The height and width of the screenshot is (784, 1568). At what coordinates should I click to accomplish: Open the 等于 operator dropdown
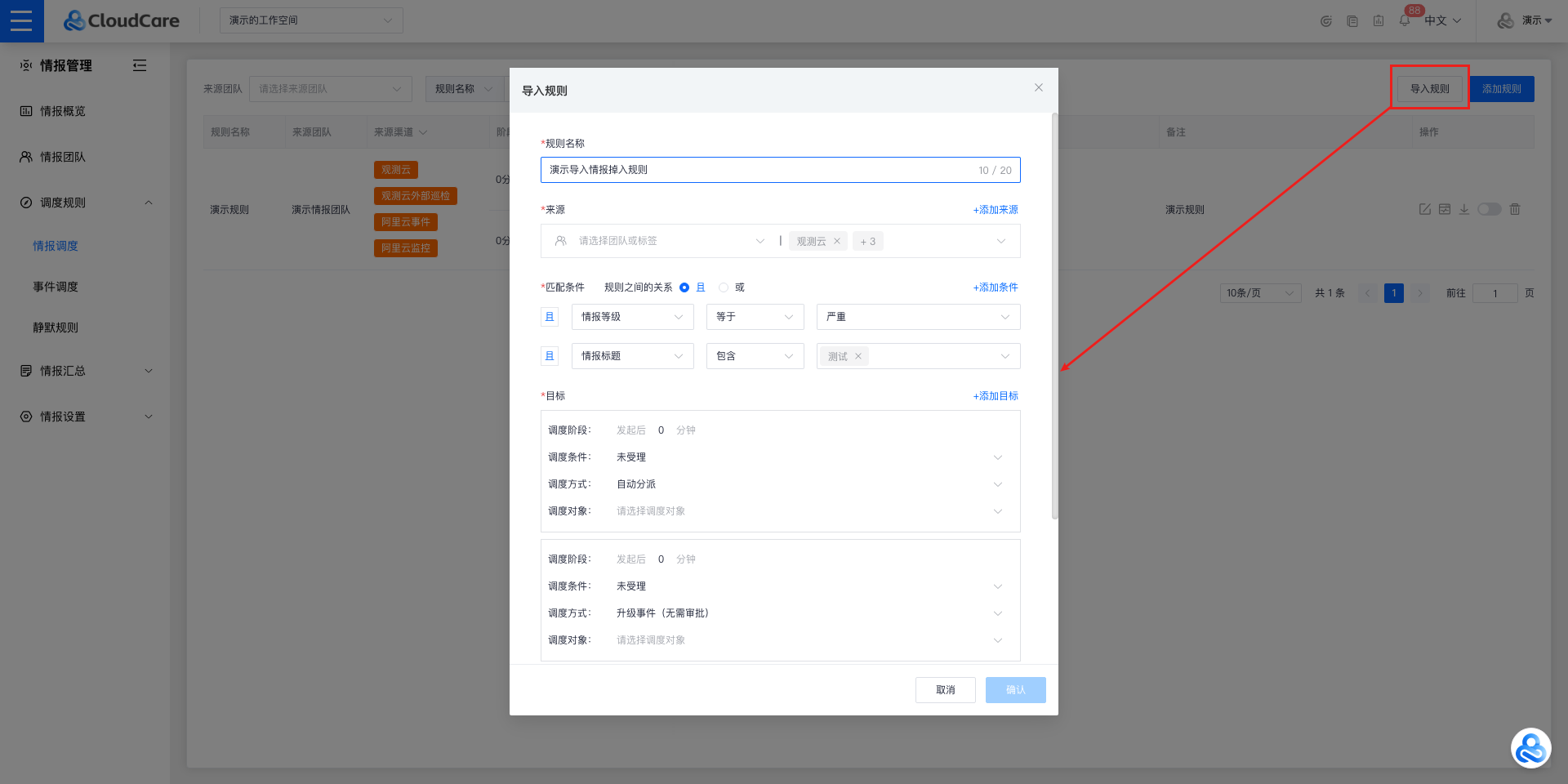coord(755,317)
